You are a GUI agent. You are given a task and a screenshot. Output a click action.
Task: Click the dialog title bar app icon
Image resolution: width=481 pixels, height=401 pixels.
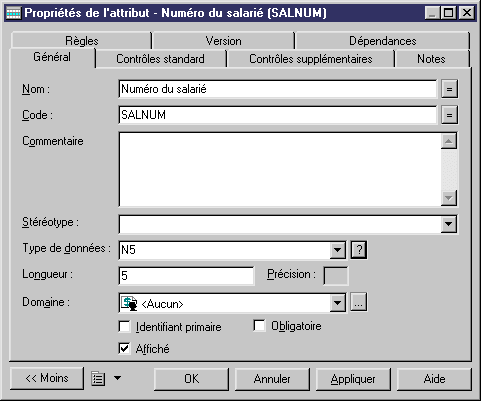point(13,13)
